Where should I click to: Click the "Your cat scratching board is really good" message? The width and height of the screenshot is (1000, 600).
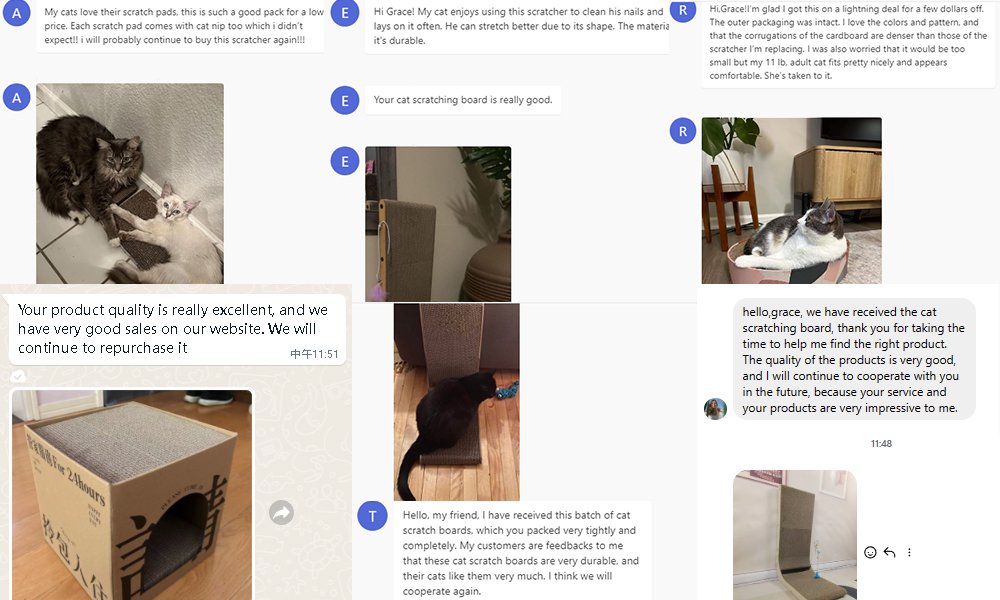[463, 100]
